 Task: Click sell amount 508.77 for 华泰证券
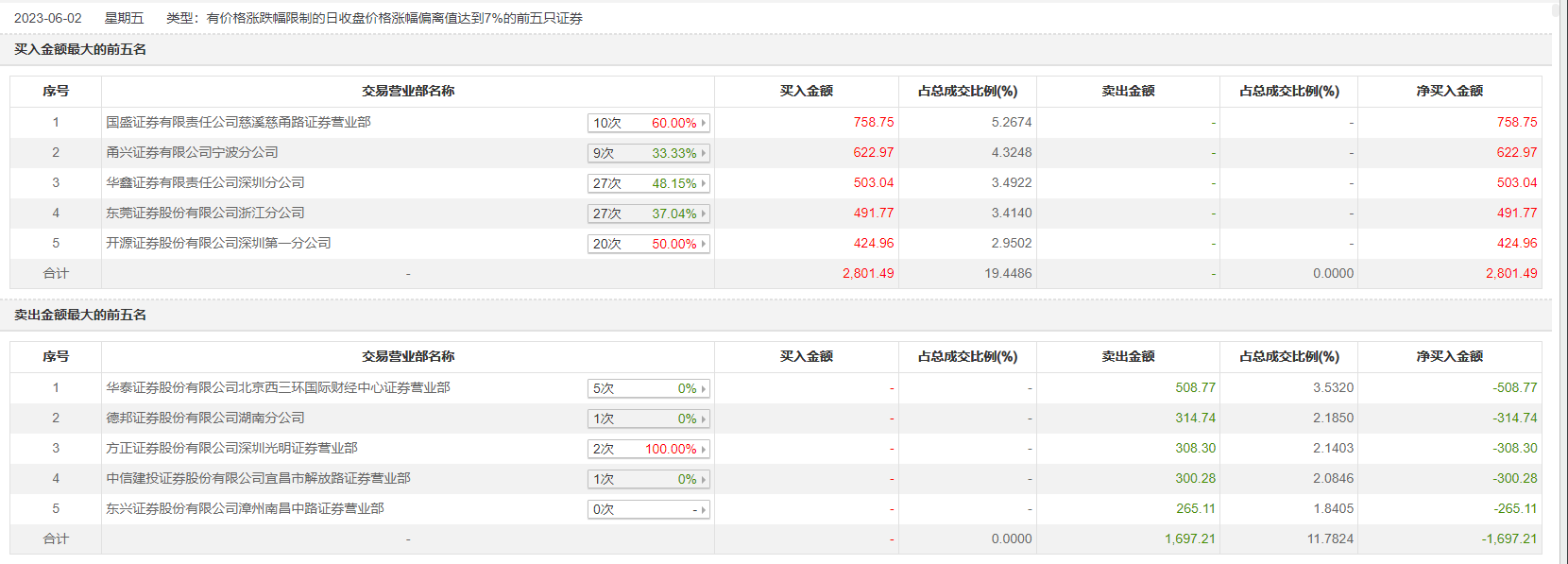pyautogui.click(x=1196, y=387)
